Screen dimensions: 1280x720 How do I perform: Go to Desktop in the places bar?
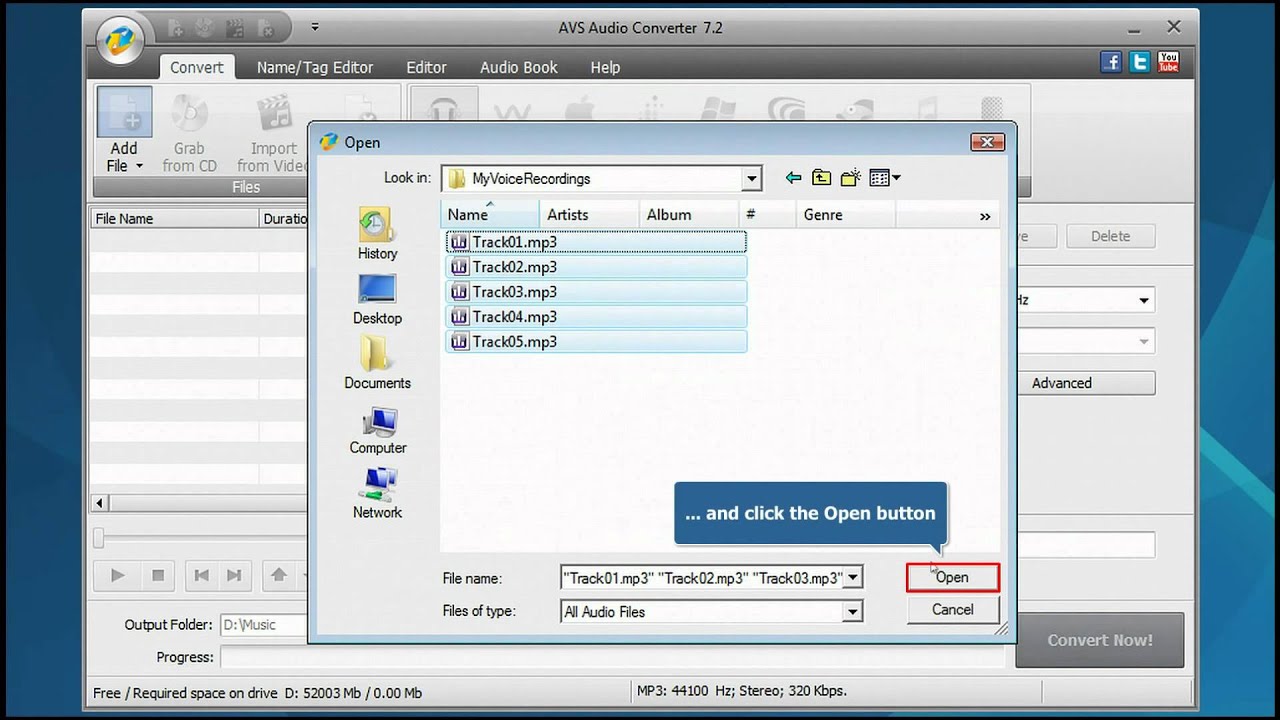(x=377, y=300)
